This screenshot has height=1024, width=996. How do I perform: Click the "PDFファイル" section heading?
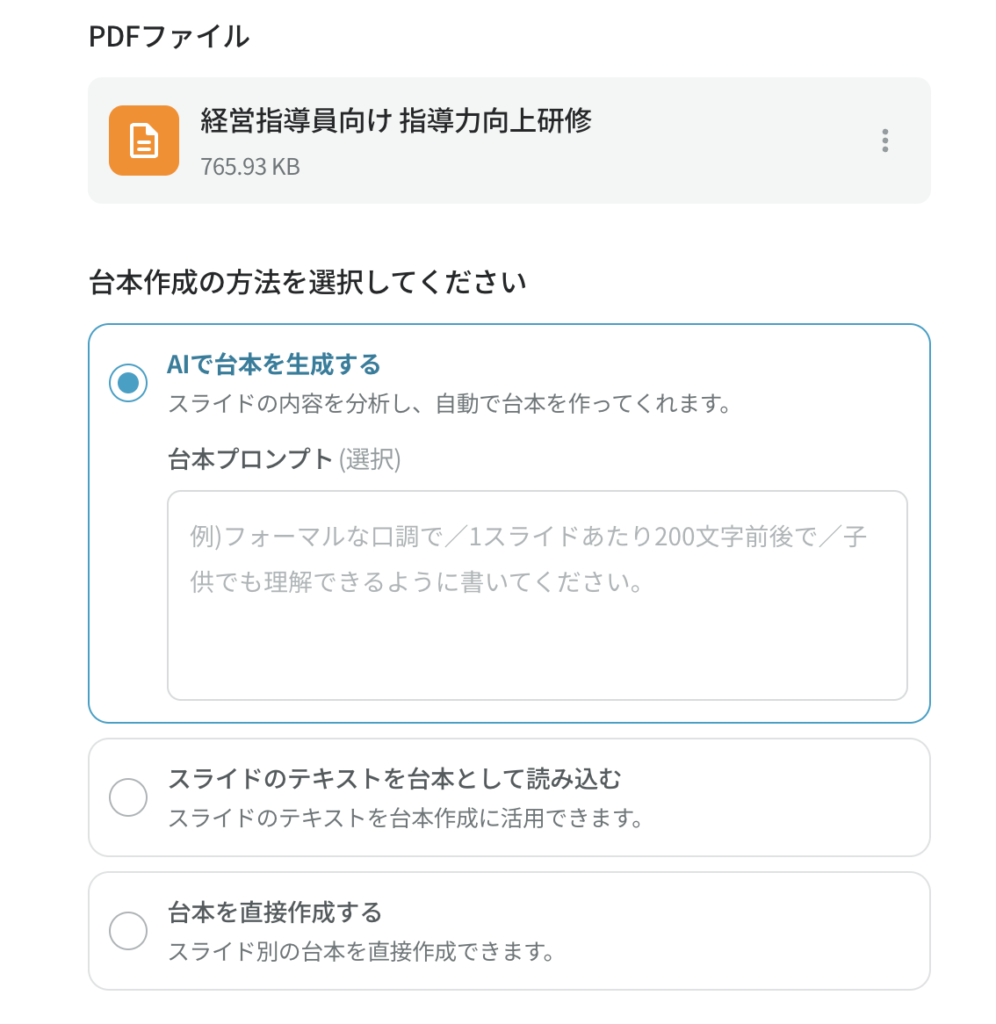[x=169, y=38]
